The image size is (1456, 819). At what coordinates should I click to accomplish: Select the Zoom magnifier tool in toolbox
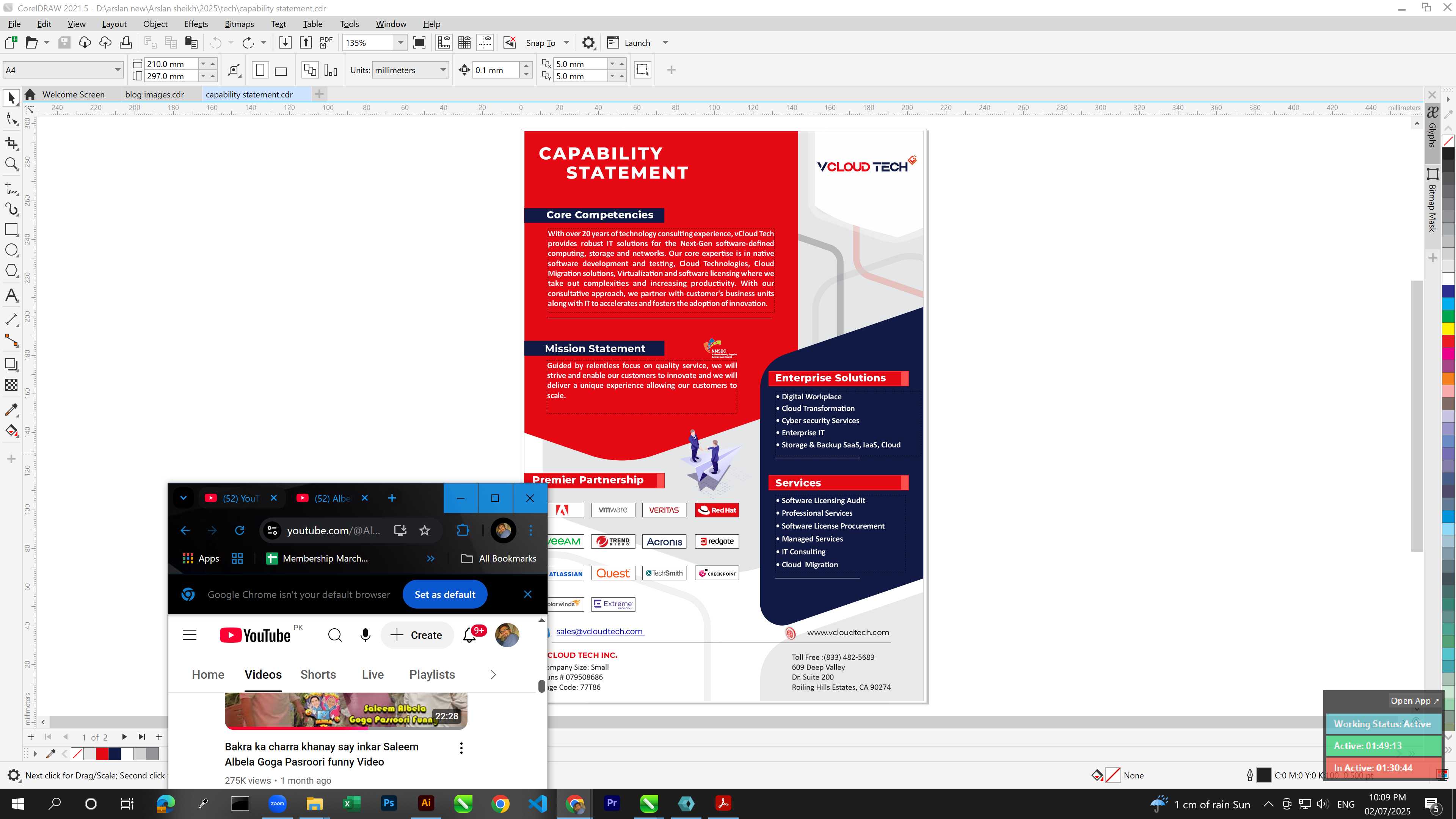pos(11,165)
